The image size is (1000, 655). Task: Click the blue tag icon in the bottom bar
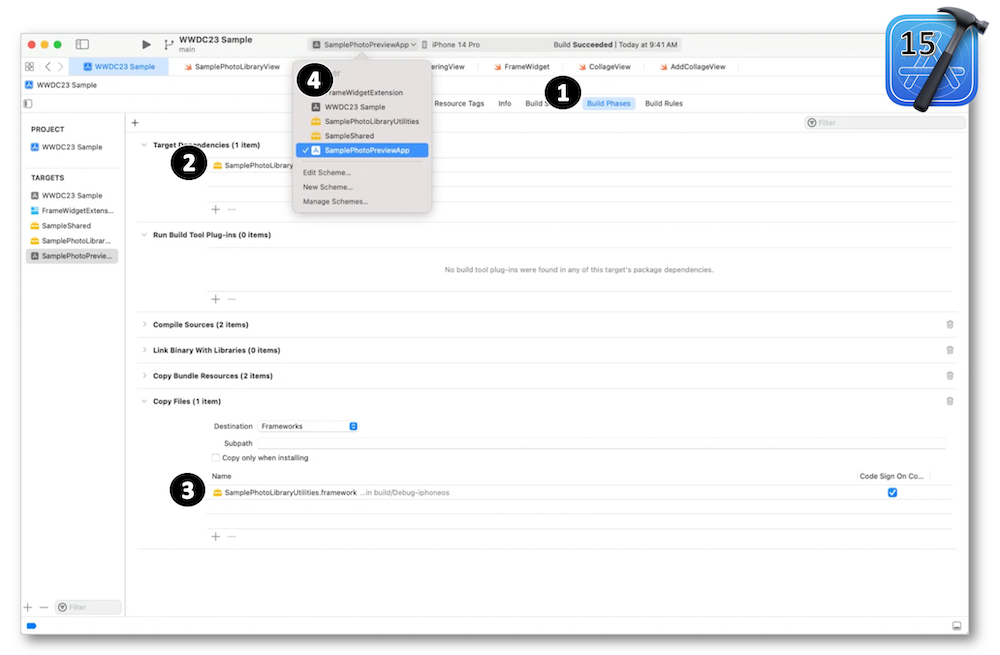click(x=31, y=626)
